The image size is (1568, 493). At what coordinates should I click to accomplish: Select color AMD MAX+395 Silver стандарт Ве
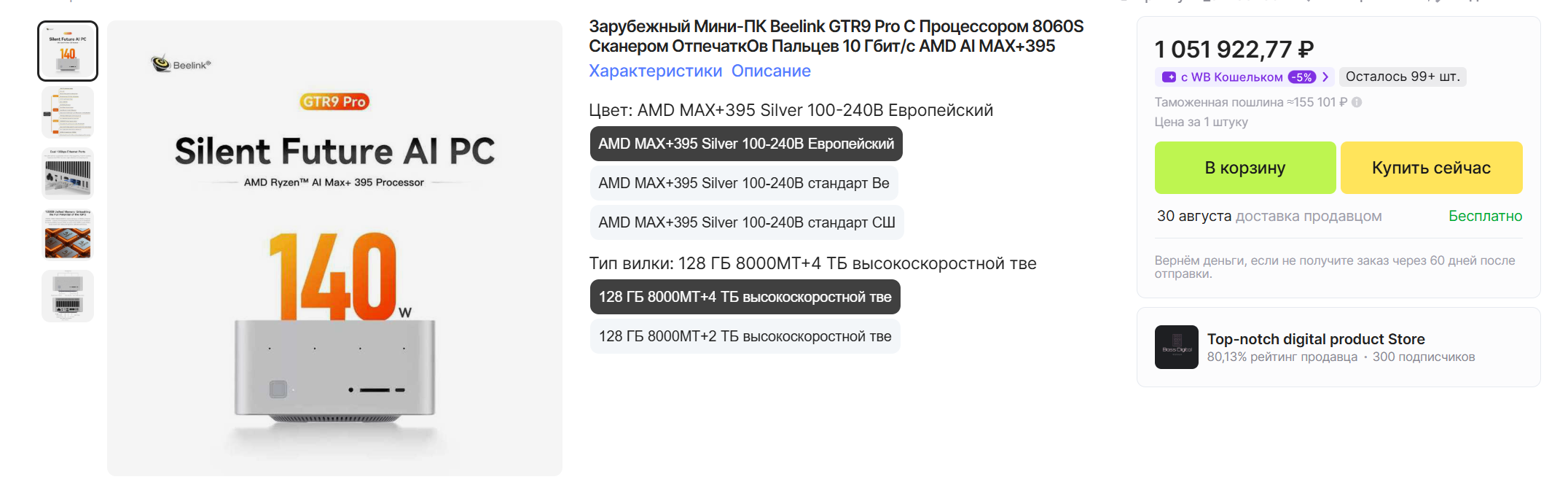(x=744, y=183)
